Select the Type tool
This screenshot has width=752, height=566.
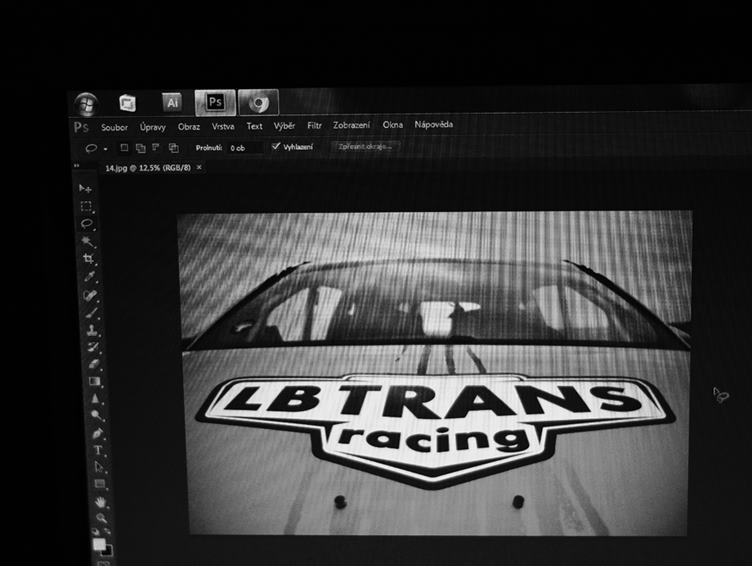pyautogui.click(x=98, y=450)
